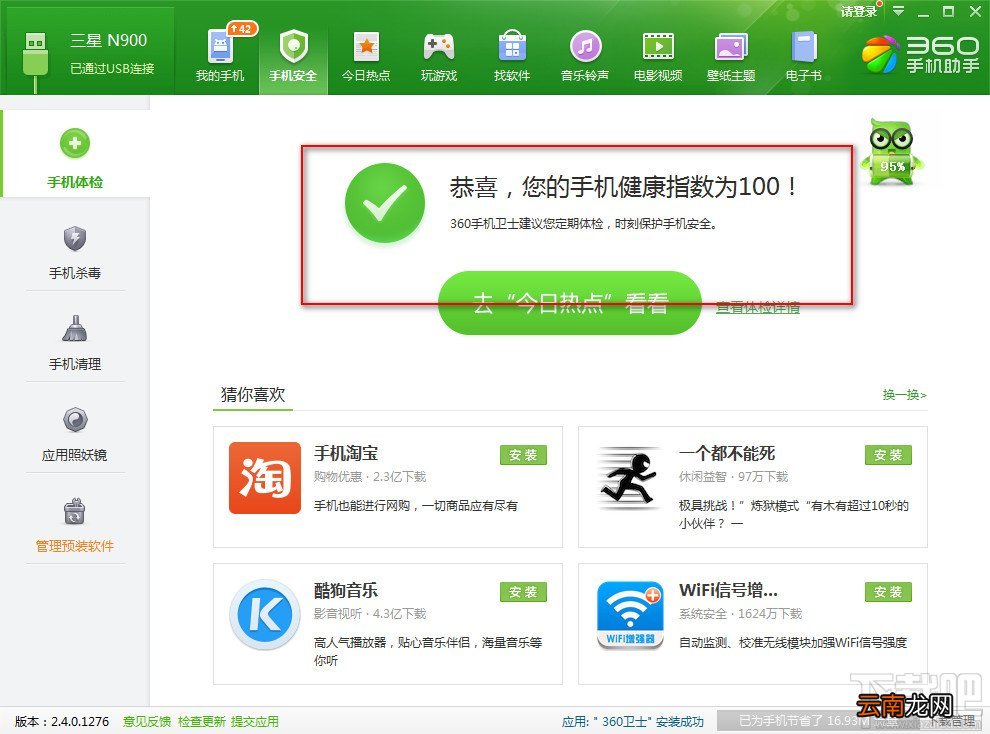Click the USB device connection icon
The height and width of the screenshot is (734, 990).
tap(35, 61)
